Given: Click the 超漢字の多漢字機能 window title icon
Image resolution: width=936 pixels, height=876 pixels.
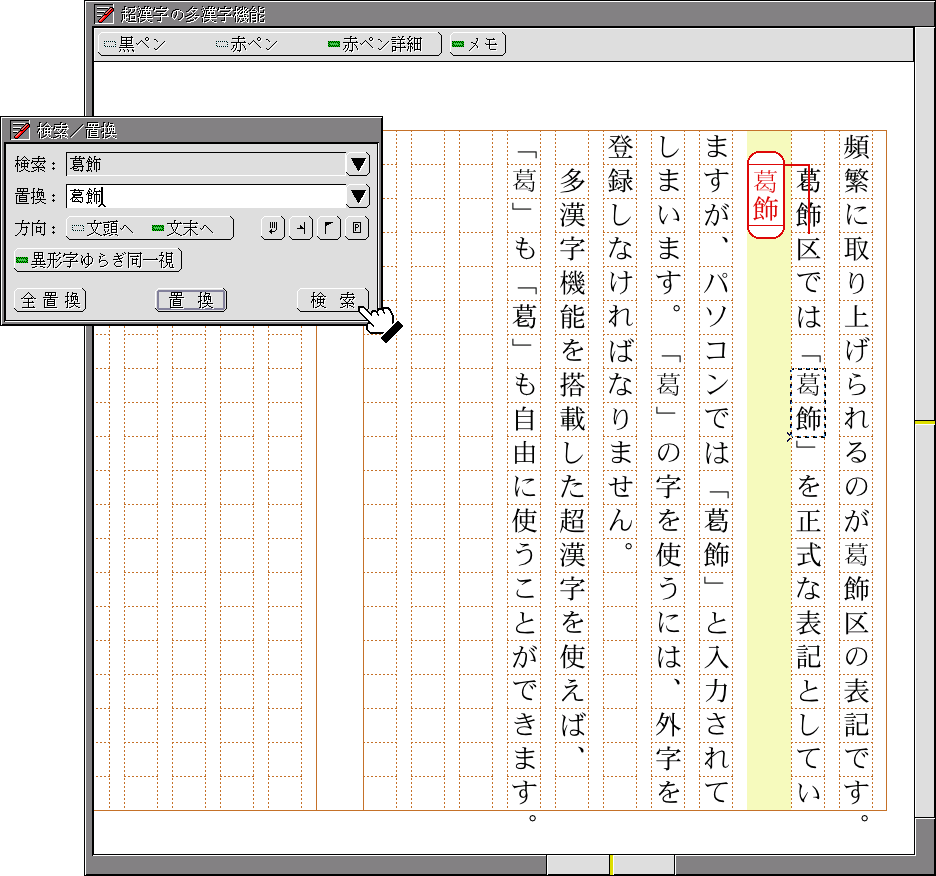Looking at the screenshot, I should (104, 14).
